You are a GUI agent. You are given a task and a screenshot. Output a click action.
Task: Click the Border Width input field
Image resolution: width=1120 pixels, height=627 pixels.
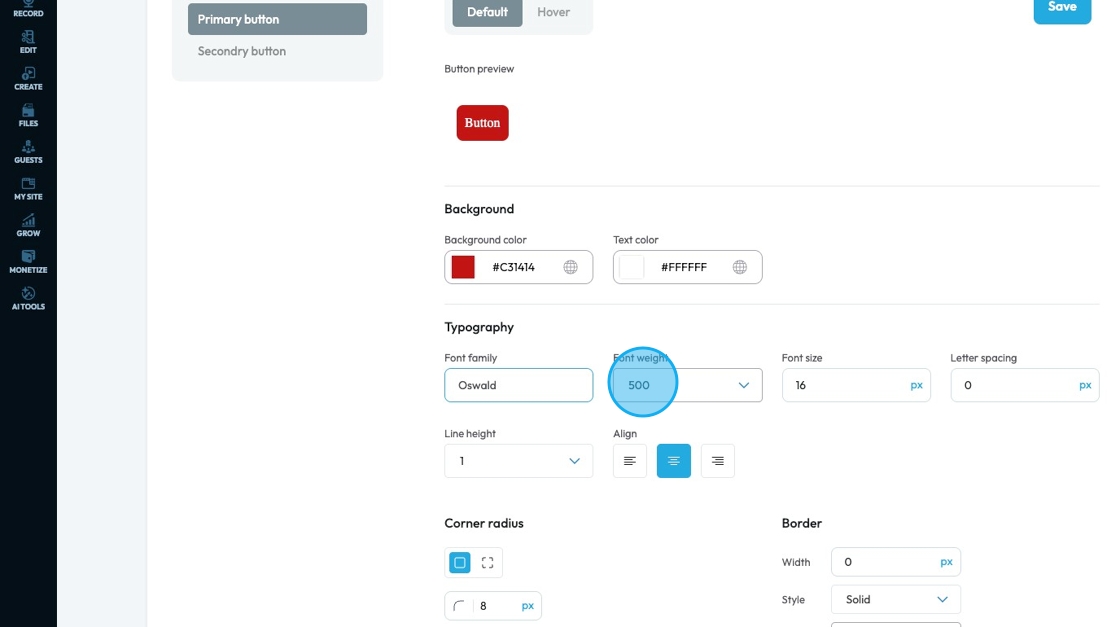coord(896,562)
